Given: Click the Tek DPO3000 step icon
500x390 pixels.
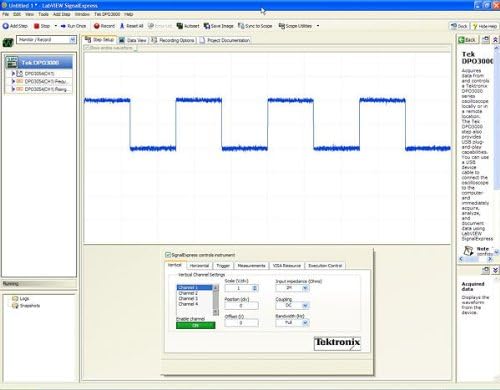Looking at the screenshot, I should click(x=12, y=62).
